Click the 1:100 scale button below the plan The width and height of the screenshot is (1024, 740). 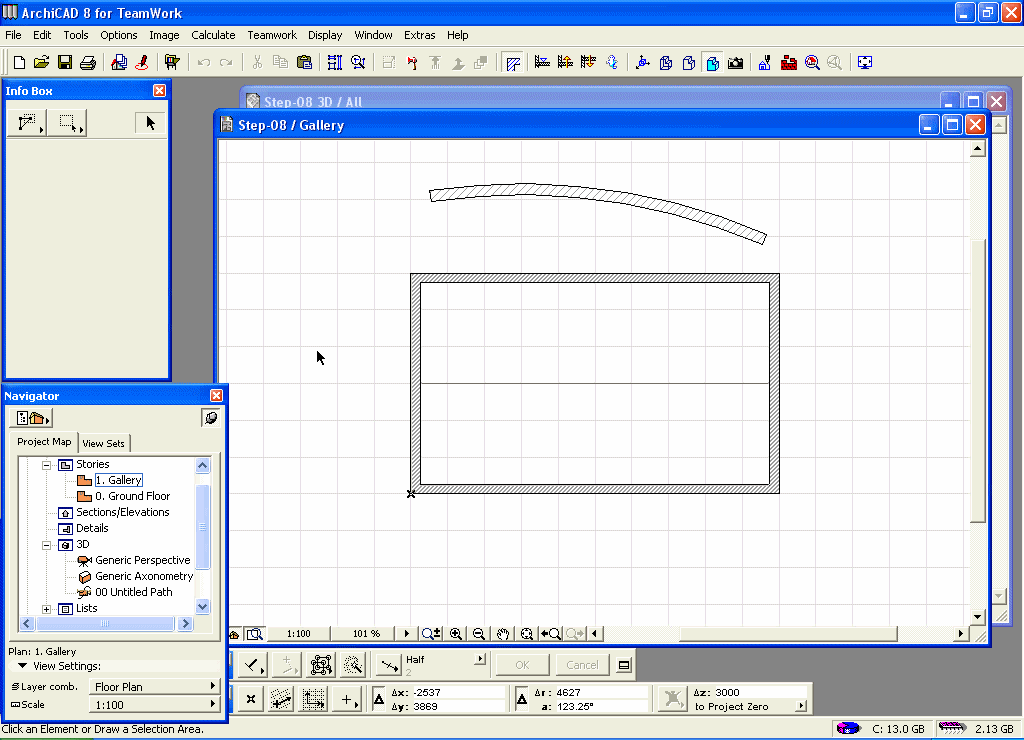pos(298,633)
